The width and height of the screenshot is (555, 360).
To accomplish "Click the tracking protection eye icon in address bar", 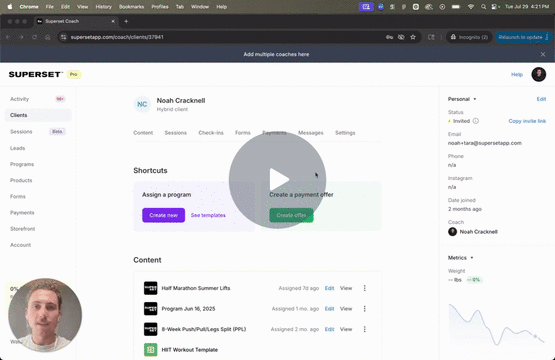I will pyautogui.click(x=401, y=37).
